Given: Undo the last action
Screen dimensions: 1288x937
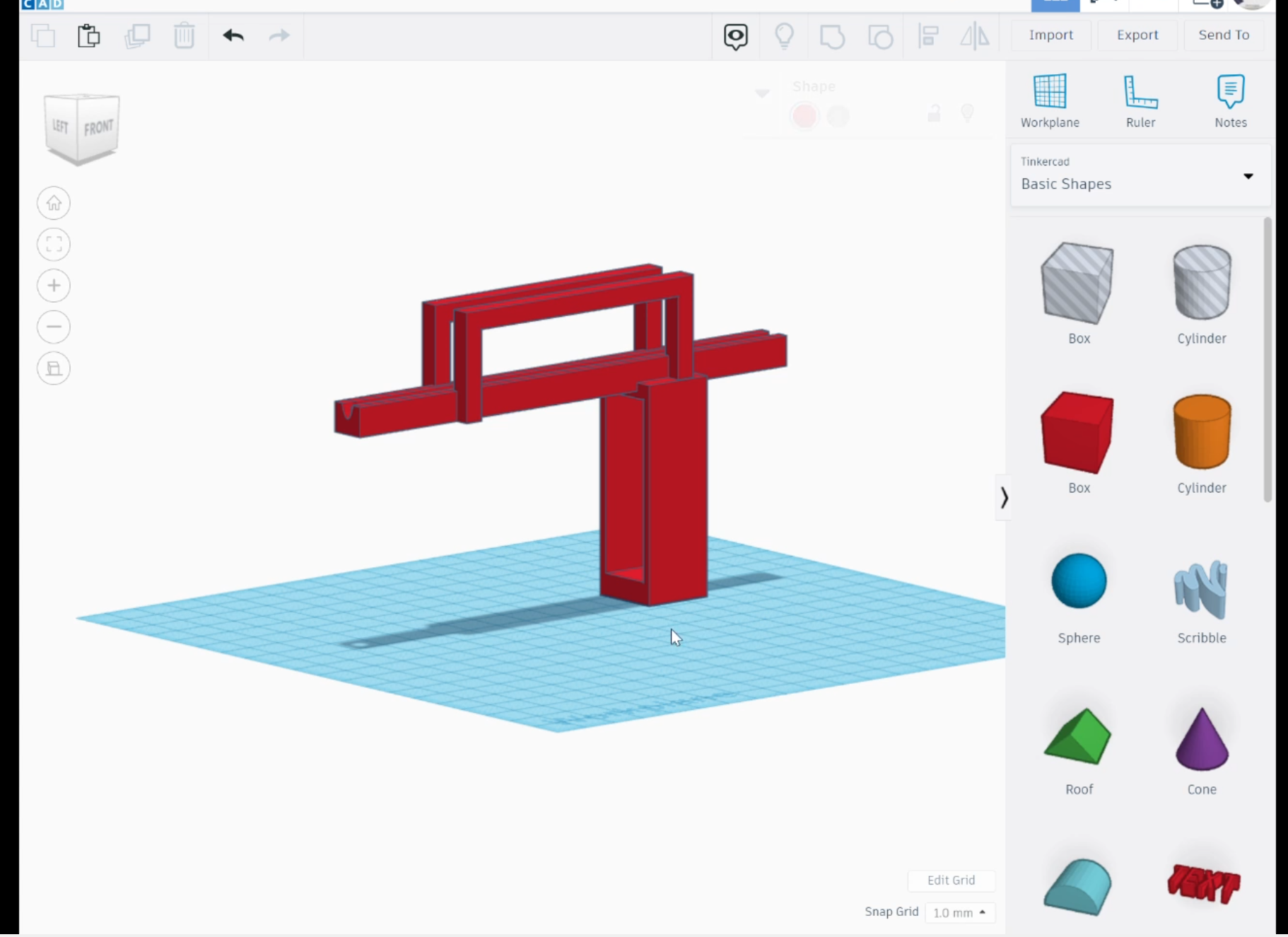Looking at the screenshot, I should [234, 35].
